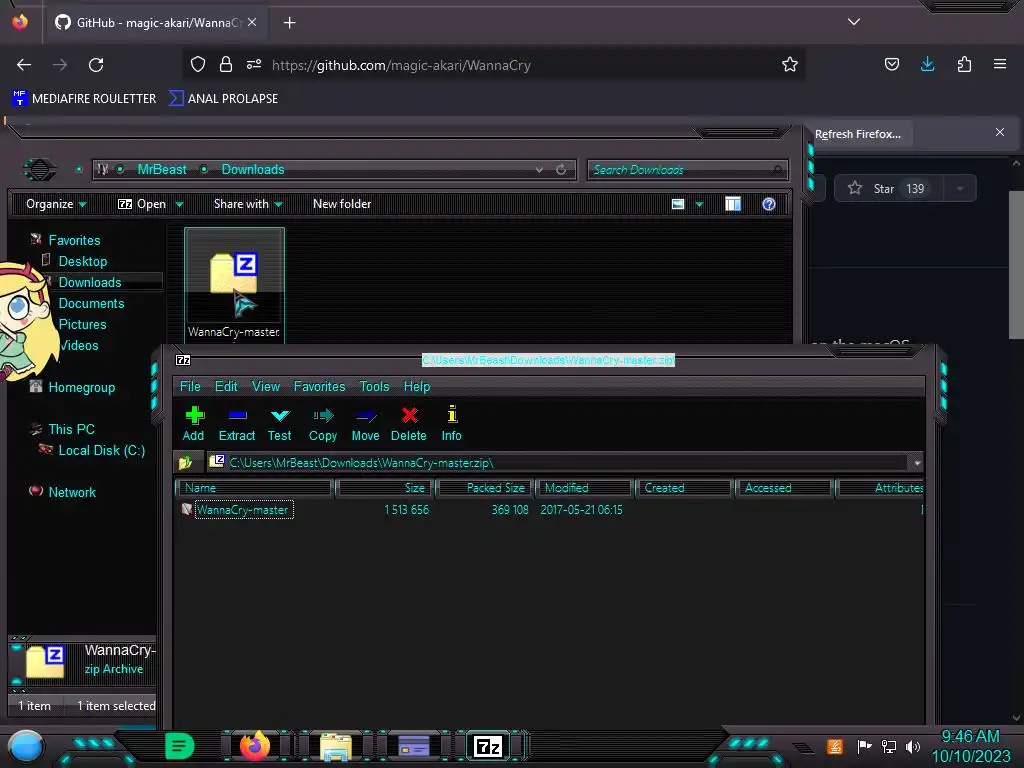Open the Organize dropdown in Explorer
This screenshot has height=768, width=1024.
[x=56, y=204]
